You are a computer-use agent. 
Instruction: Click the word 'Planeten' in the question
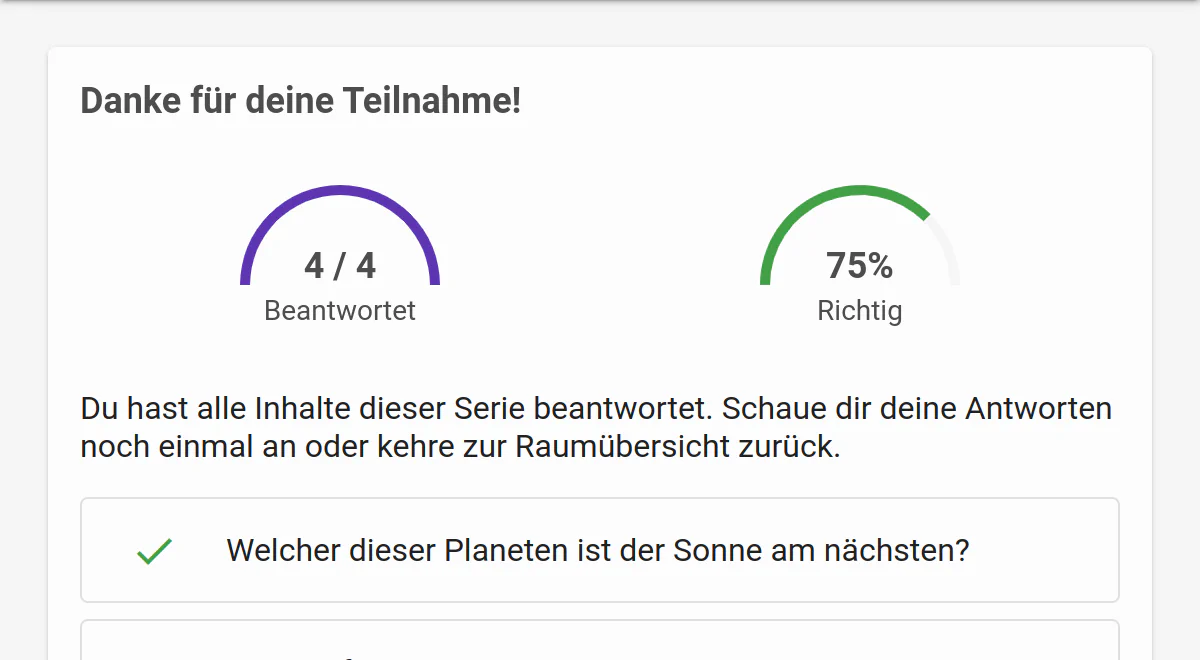point(504,551)
